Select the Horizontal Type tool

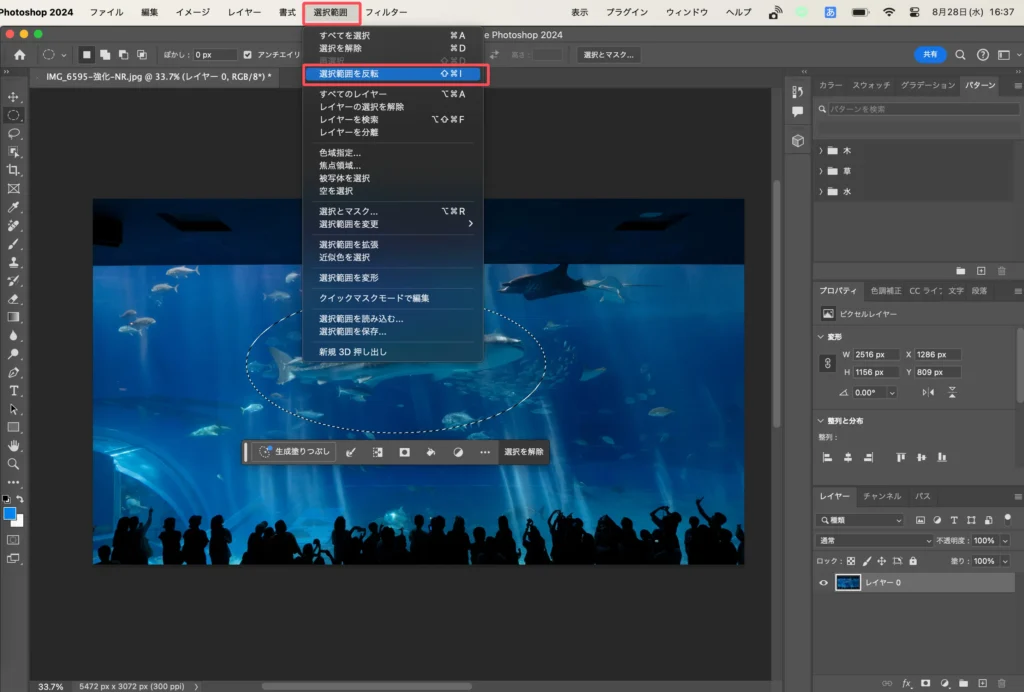click(x=14, y=390)
